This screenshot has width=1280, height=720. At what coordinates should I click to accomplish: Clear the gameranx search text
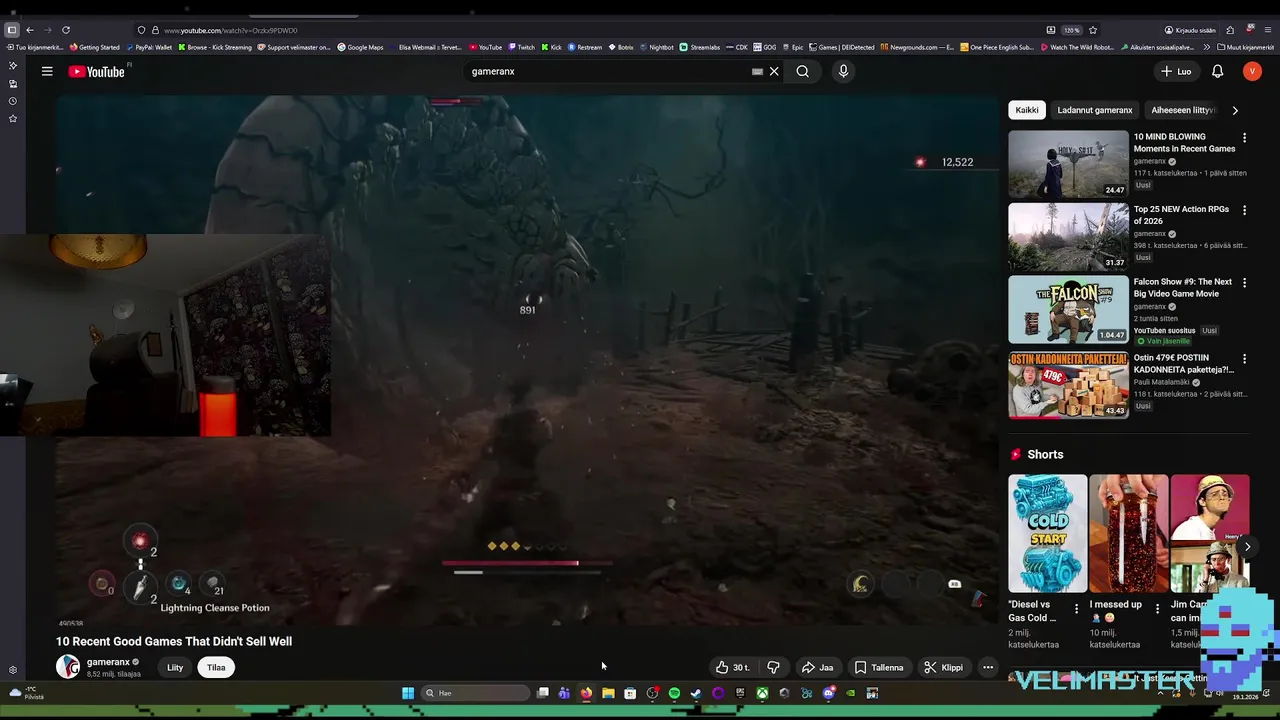click(774, 71)
